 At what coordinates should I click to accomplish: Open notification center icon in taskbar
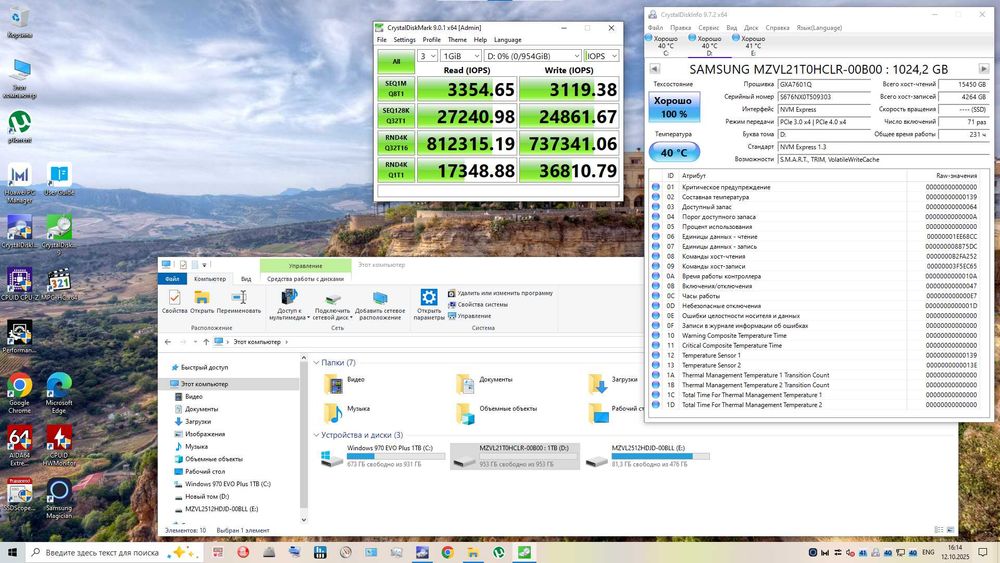(983, 552)
